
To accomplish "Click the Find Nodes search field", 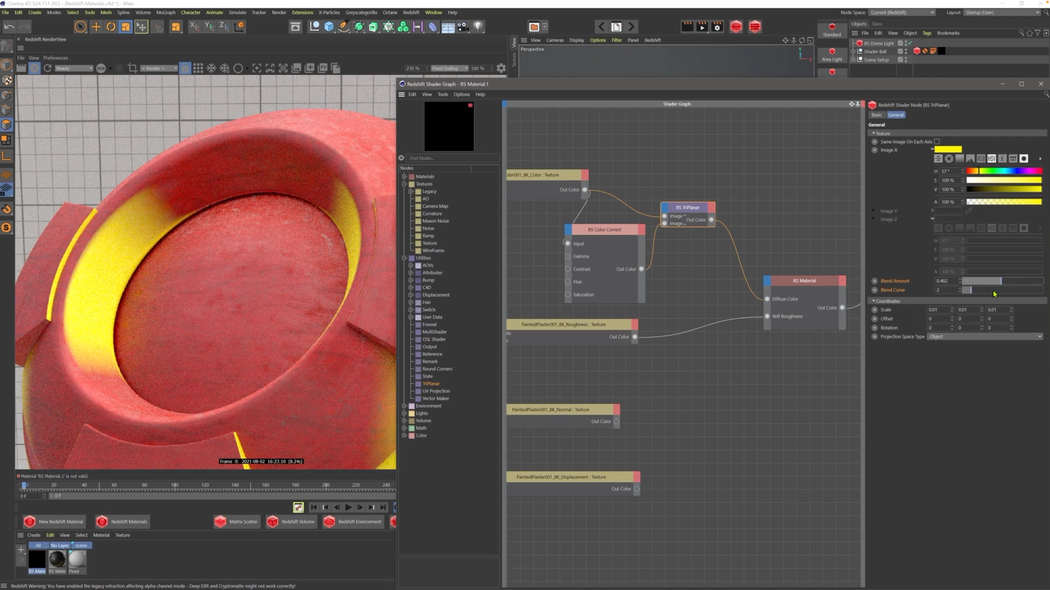I will point(450,157).
